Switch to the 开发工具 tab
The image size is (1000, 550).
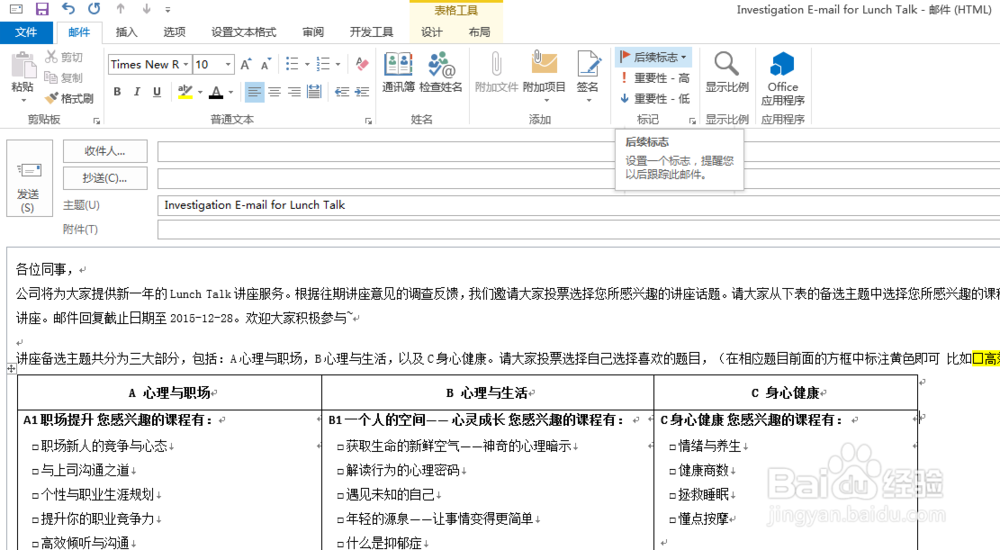click(371, 32)
